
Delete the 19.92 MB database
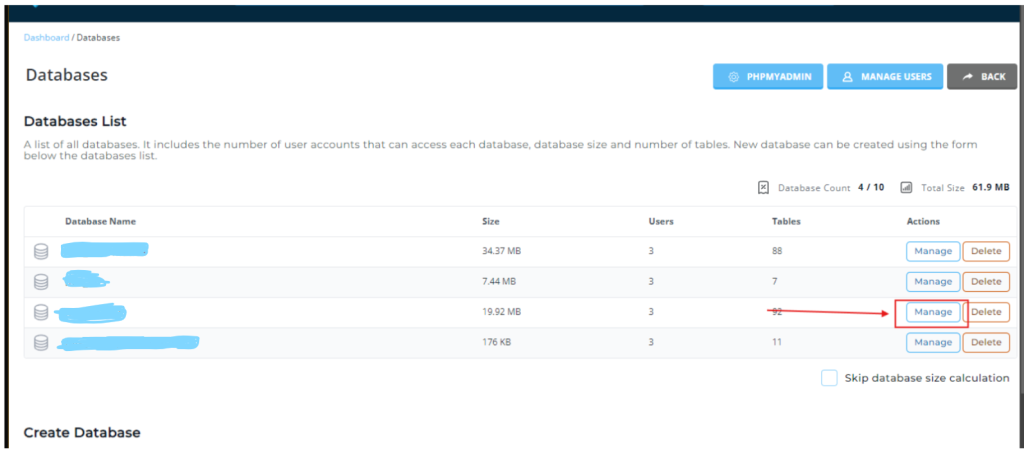point(985,312)
